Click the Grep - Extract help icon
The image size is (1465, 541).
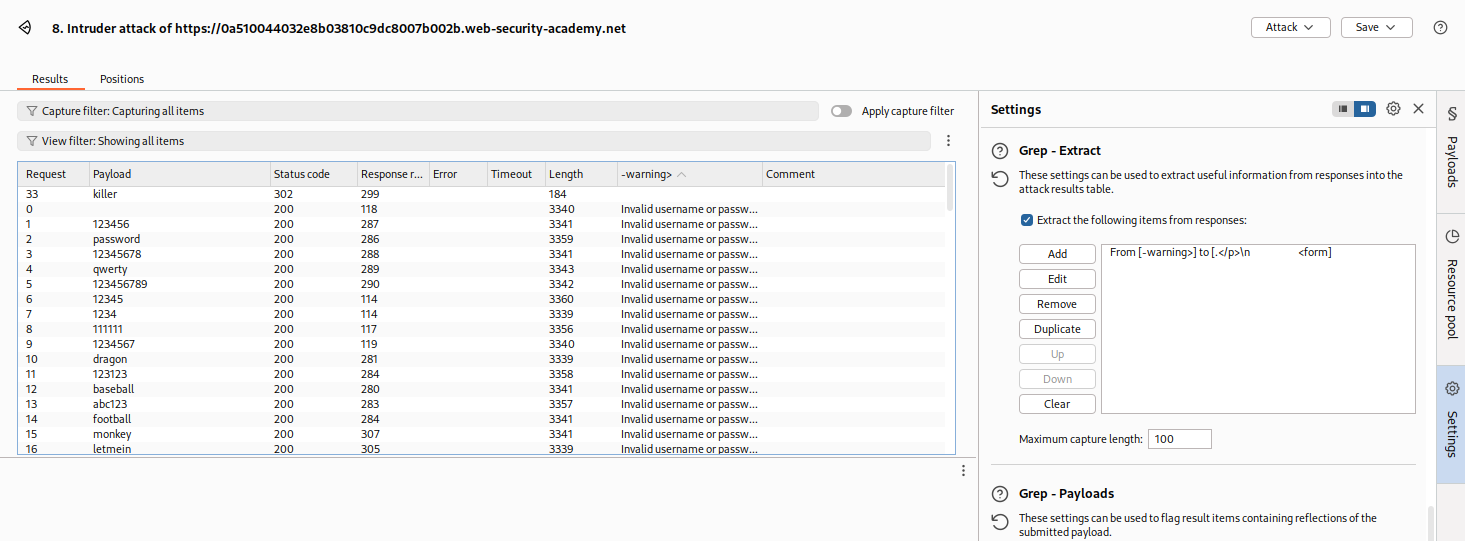click(x=999, y=151)
